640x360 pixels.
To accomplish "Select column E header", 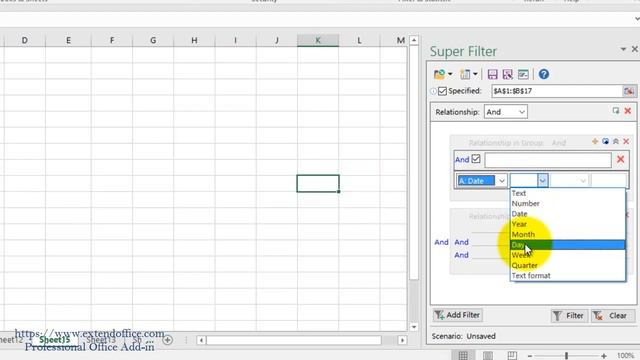I will 68,40.
